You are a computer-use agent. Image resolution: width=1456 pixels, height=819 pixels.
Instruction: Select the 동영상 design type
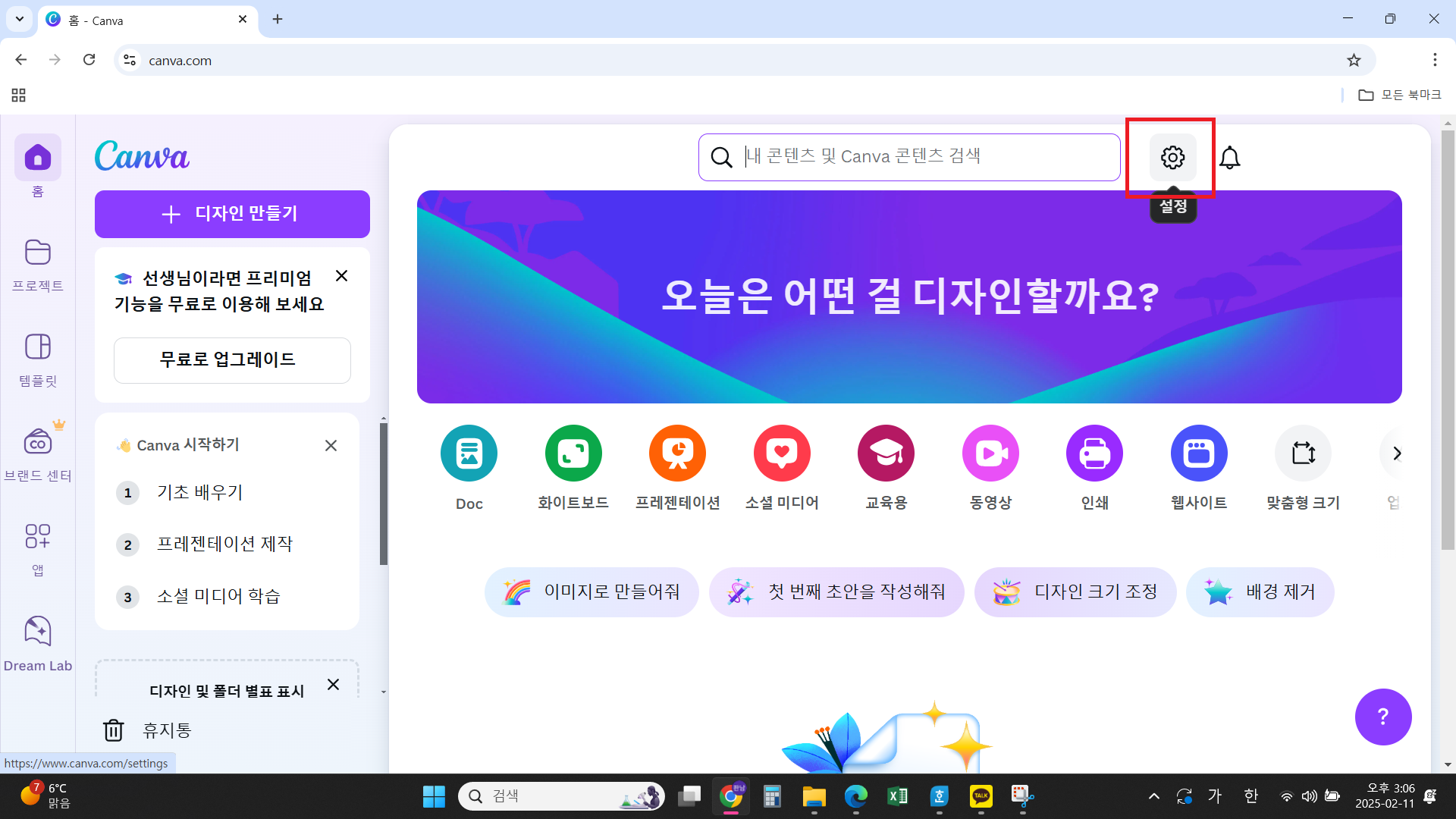coord(990,453)
